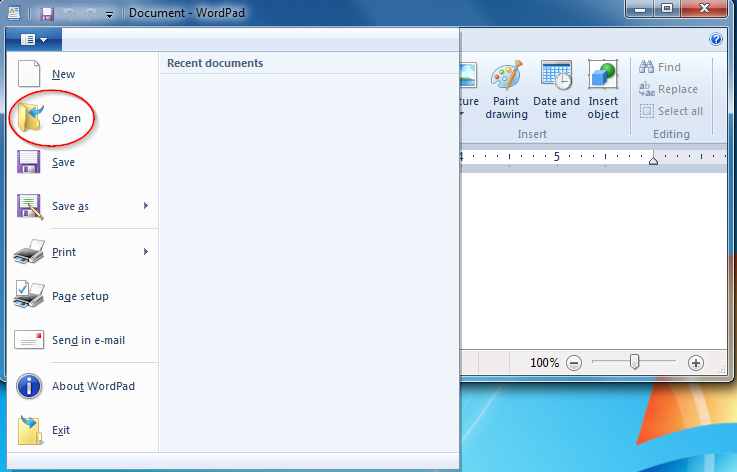The image size is (737, 472).
Task: Choose Exit from the file menu
Action: 61,430
